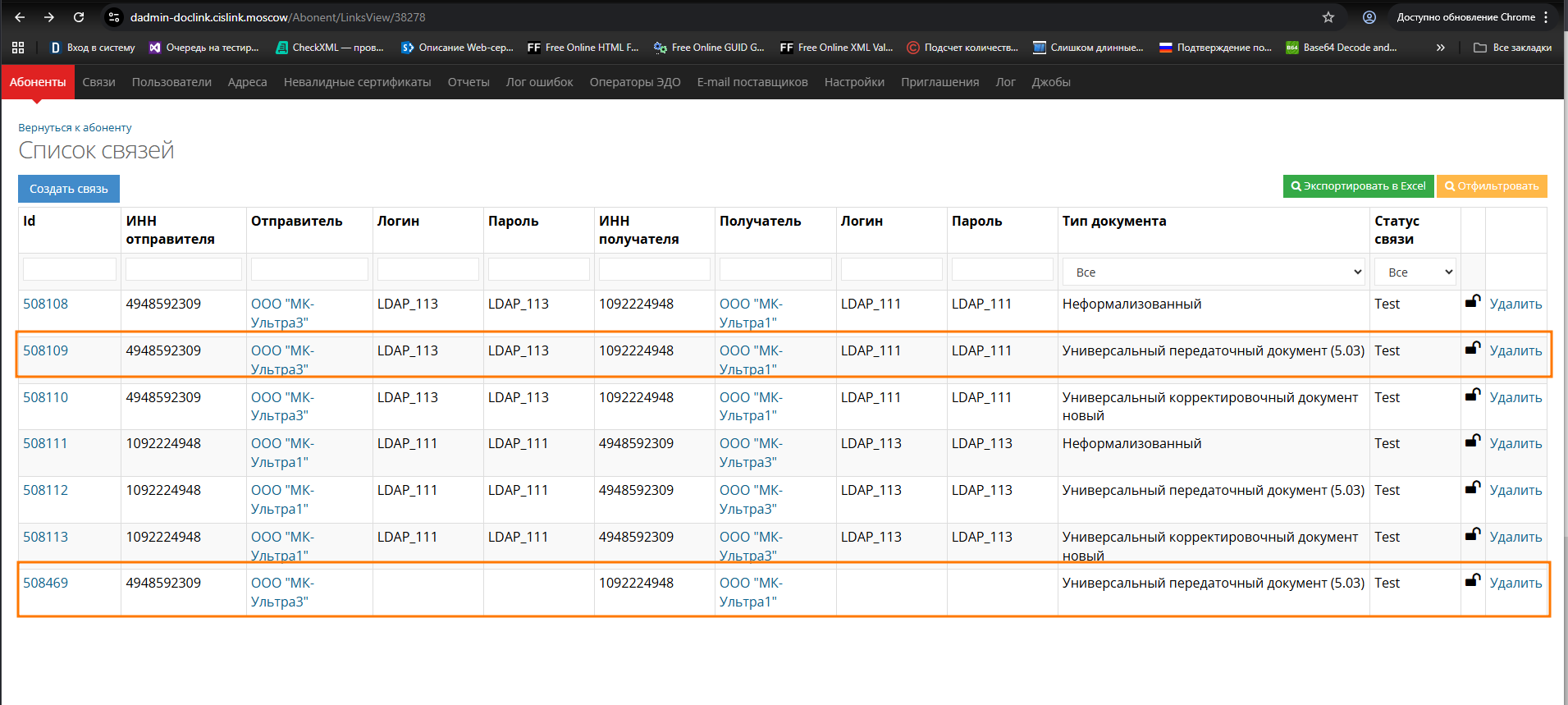Bookmark this page with the star icon
The height and width of the screenshot is (705, 1568).
(x=1328, y=17)
